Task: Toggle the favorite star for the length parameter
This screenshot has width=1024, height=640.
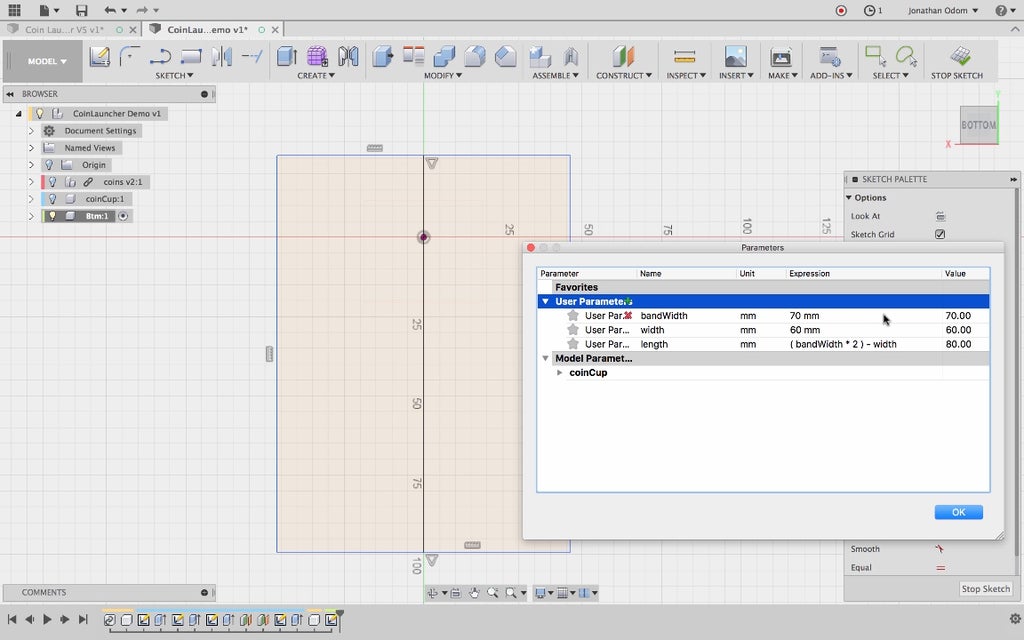Action: [573, 344]
